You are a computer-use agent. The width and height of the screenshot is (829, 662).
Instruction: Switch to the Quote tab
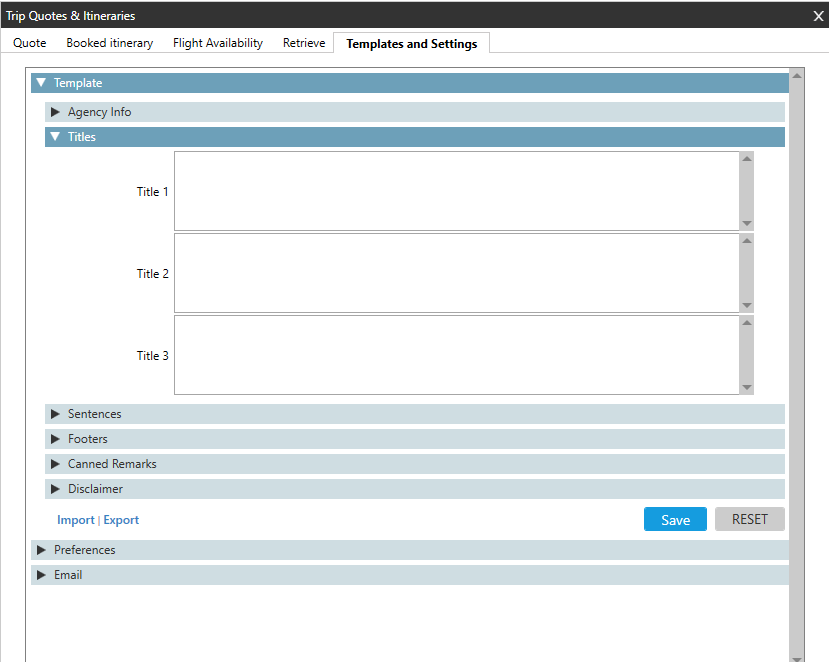(x=30, y=43)
